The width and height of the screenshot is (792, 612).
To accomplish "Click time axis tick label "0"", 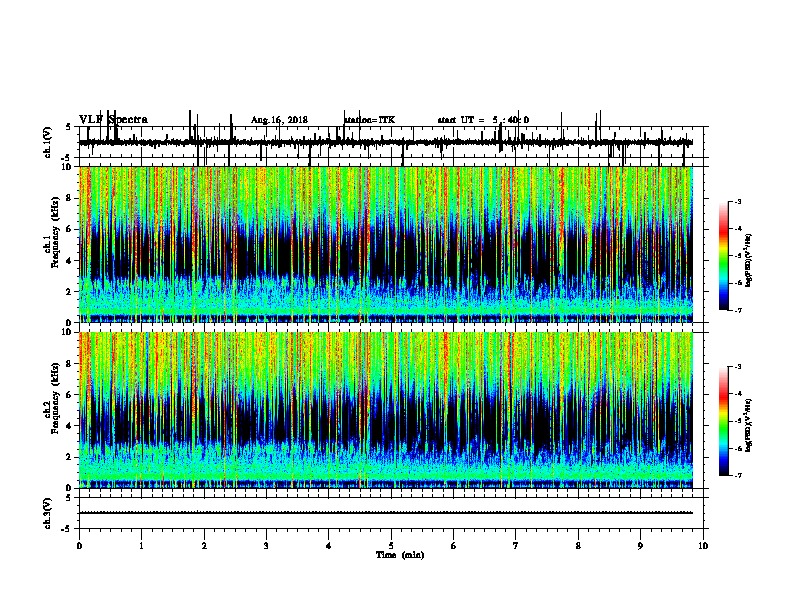I will (79, 546).
